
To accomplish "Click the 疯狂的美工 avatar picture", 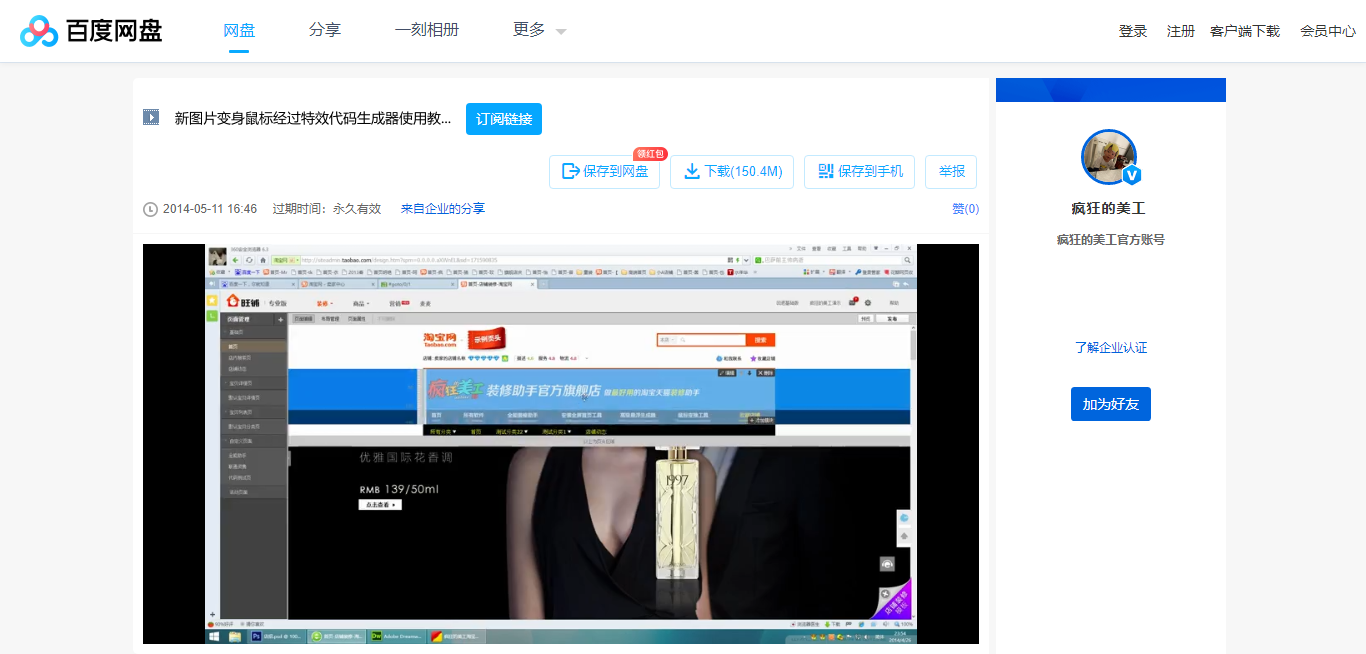I will pyautogui.click(x=1110, y=157).
